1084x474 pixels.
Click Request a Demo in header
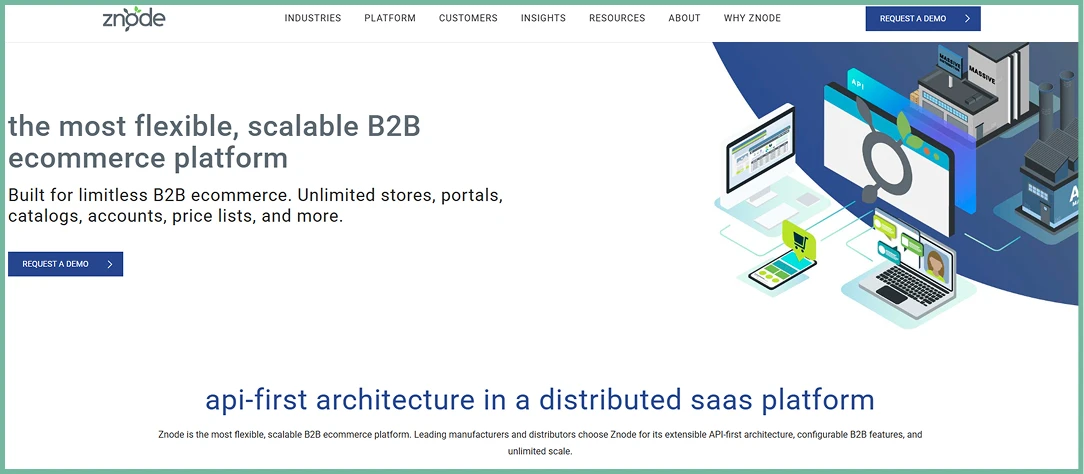923,19
